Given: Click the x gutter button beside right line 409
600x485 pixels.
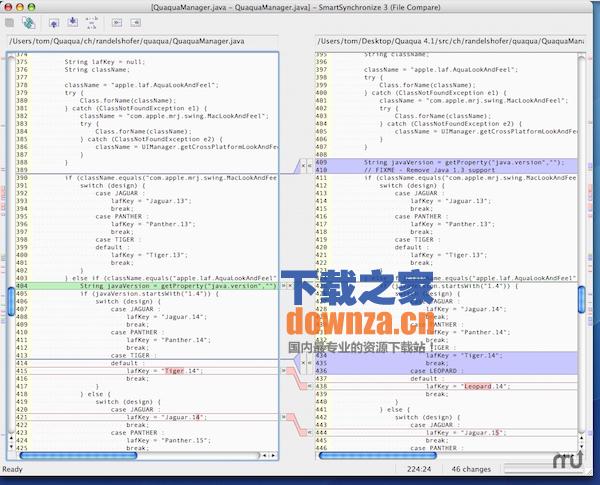Looking at the screenshot, I should click(303, 166).
